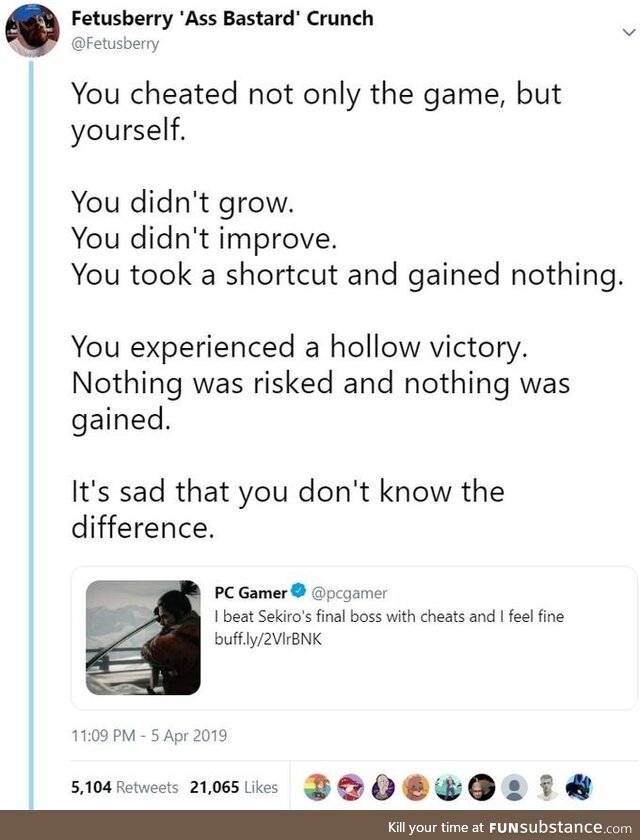Click the white-haired man liker avatar

(547, 787)
